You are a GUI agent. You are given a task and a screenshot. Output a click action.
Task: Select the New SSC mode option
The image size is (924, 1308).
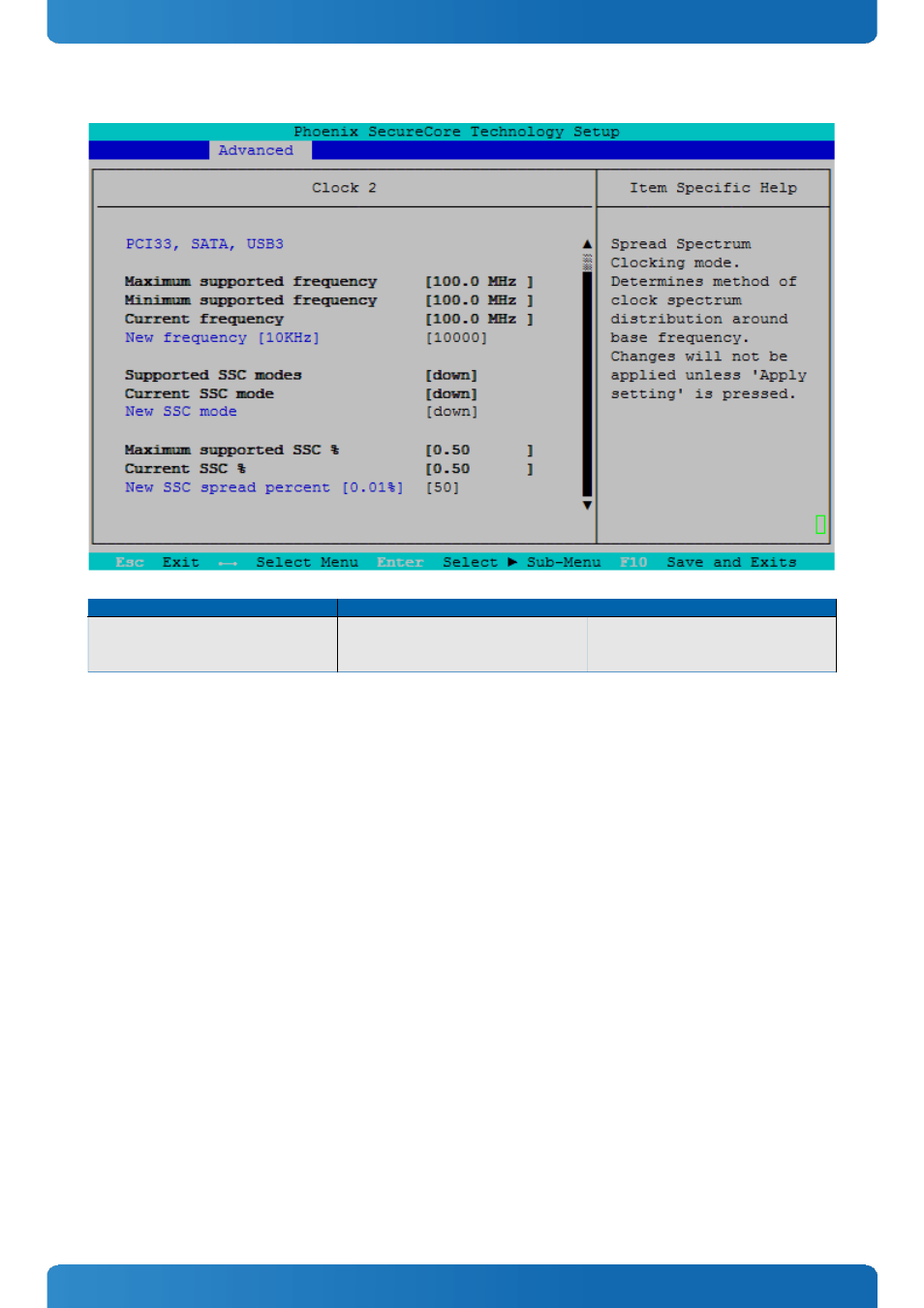[181, 412]
